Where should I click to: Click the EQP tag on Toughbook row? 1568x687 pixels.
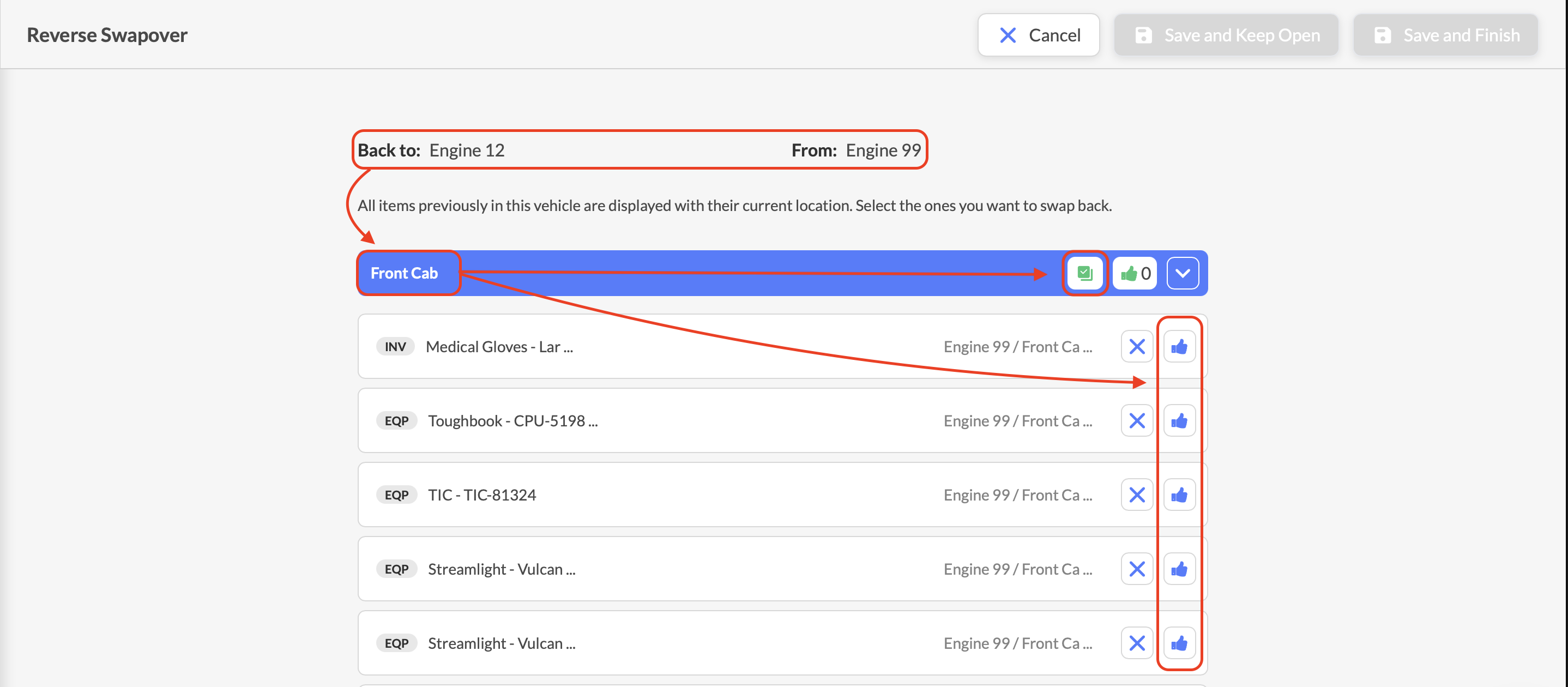[396, 421]
